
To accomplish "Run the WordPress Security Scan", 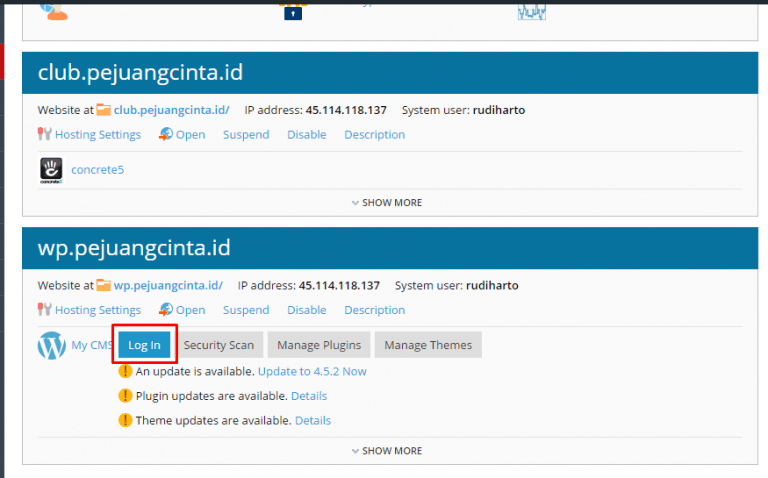I will [218, 345].
